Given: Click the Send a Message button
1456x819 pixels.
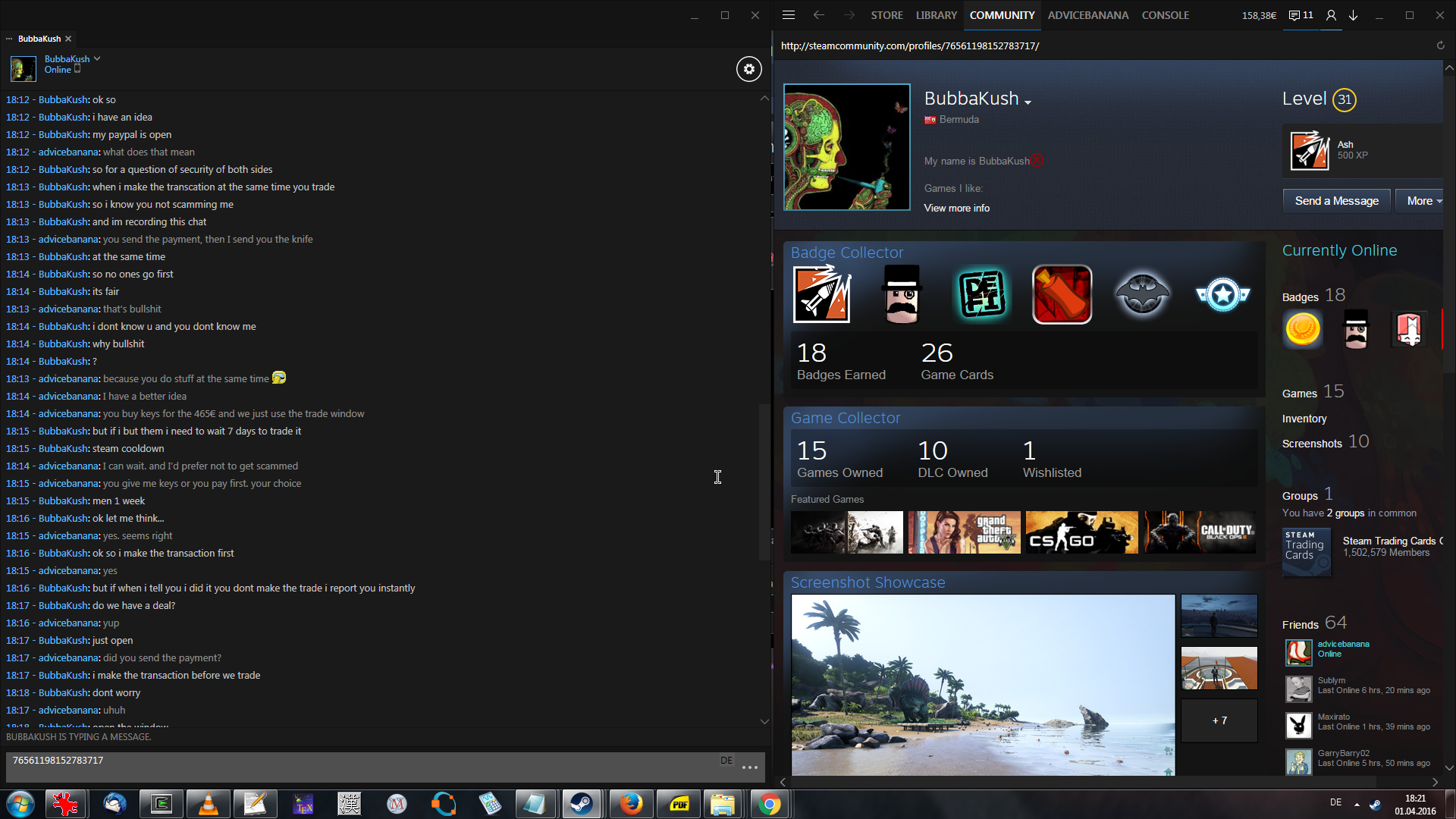Looking at the screenshot, I should coord(1336,201).
